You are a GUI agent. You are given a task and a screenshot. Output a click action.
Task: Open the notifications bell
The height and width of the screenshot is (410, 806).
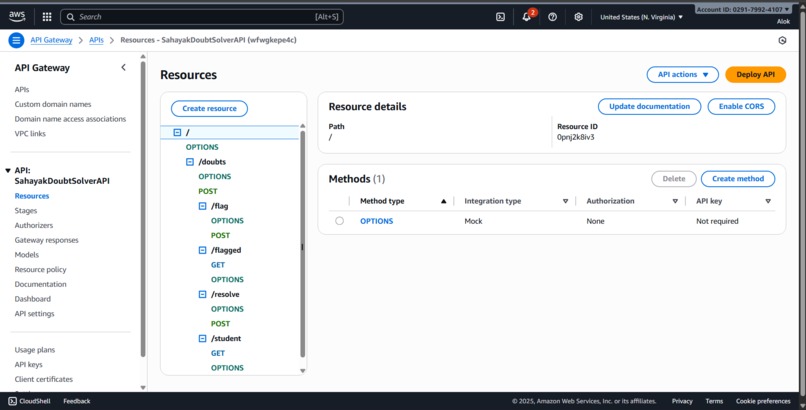click(x=527, y=17)
